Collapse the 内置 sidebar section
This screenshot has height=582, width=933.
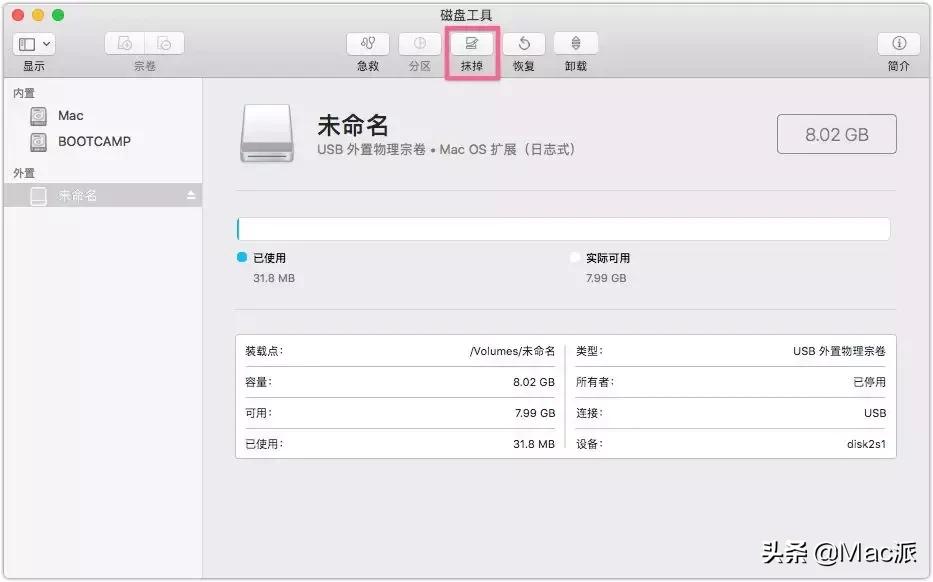22,92
